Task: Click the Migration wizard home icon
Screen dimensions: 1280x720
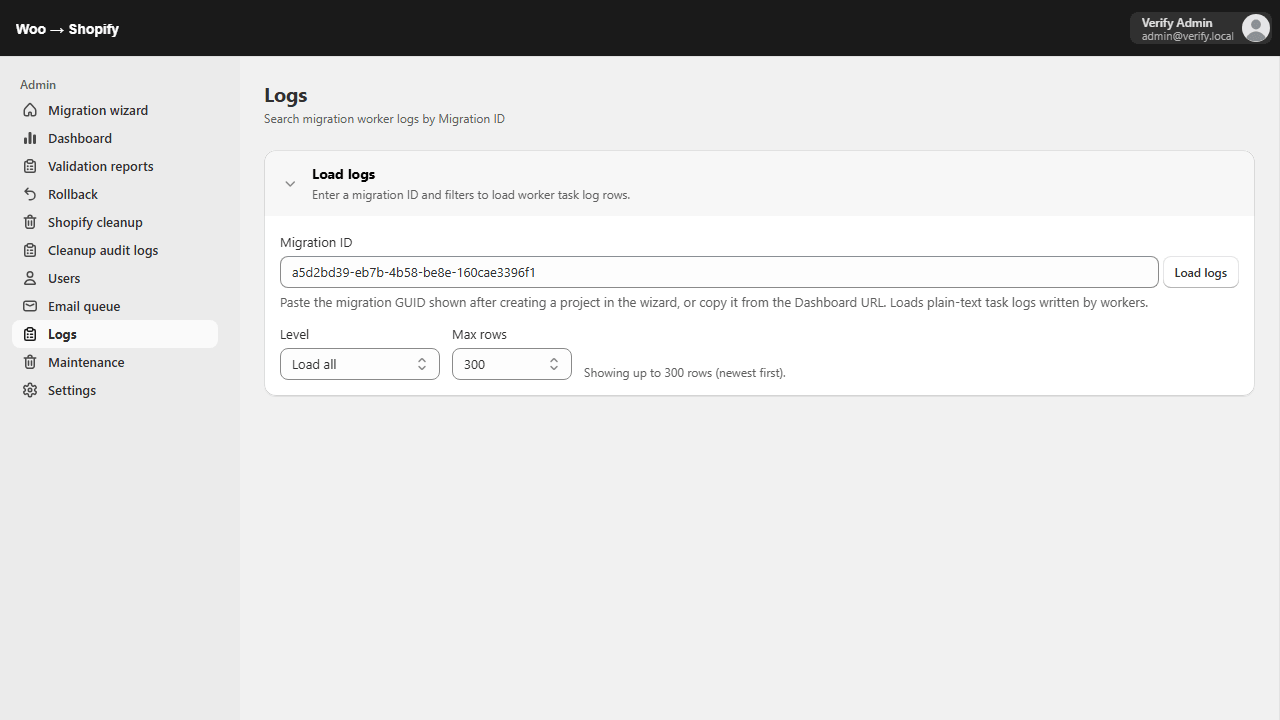Action: 30,110
